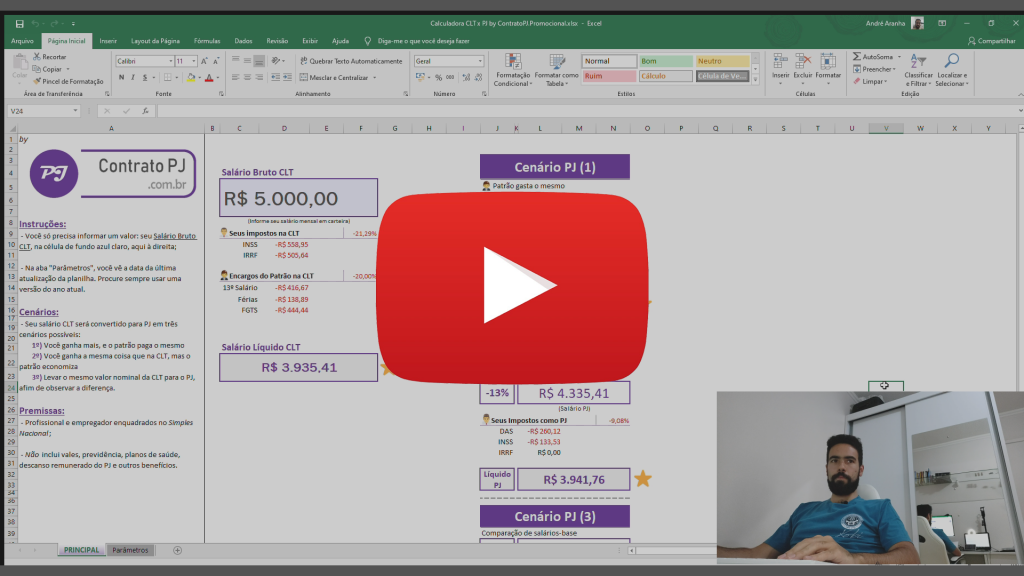Enable center text alignment

[x=245, y=76]
